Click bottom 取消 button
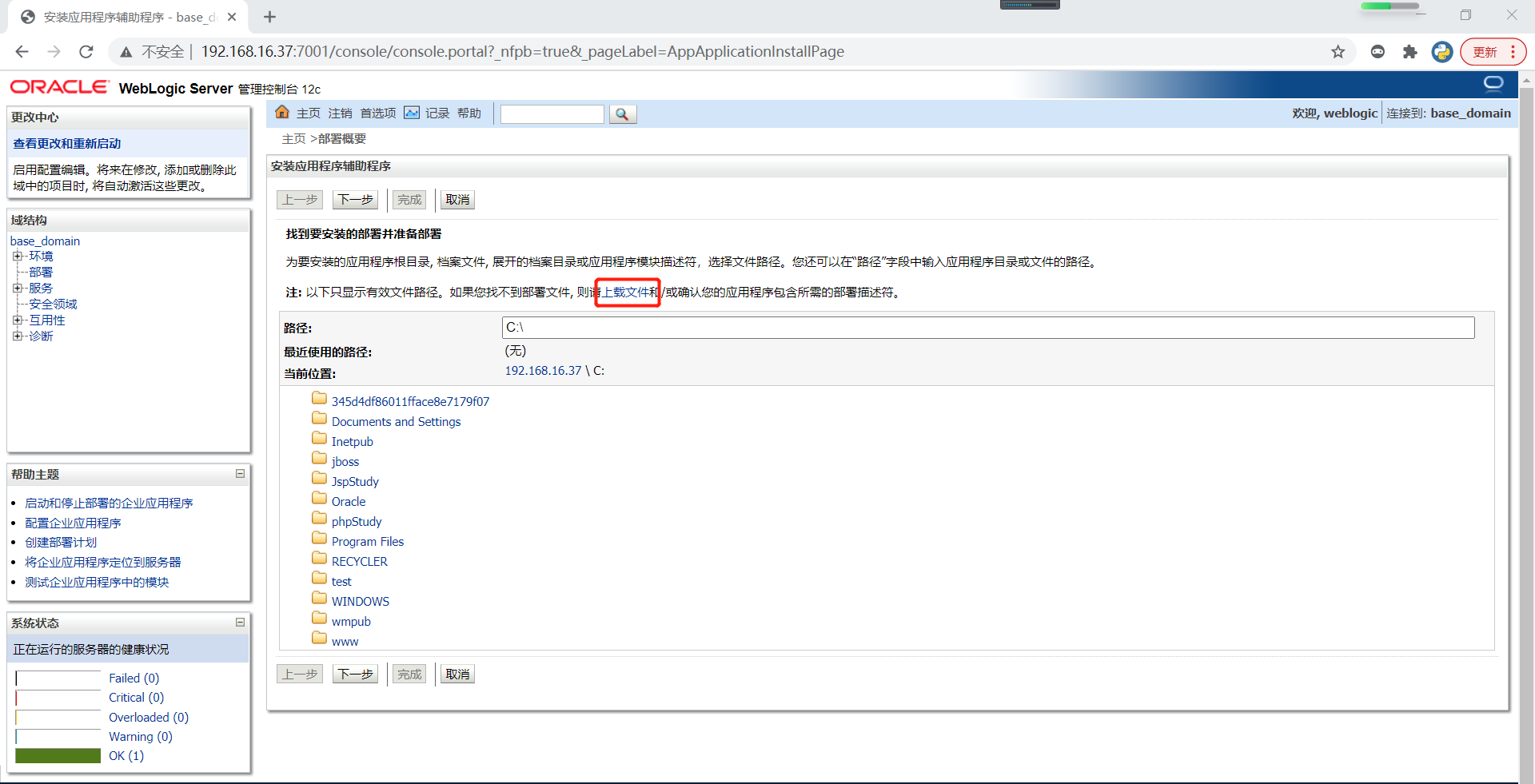Image resolution: width=1535 pixels, height=784 pixels. click(458, 675)
